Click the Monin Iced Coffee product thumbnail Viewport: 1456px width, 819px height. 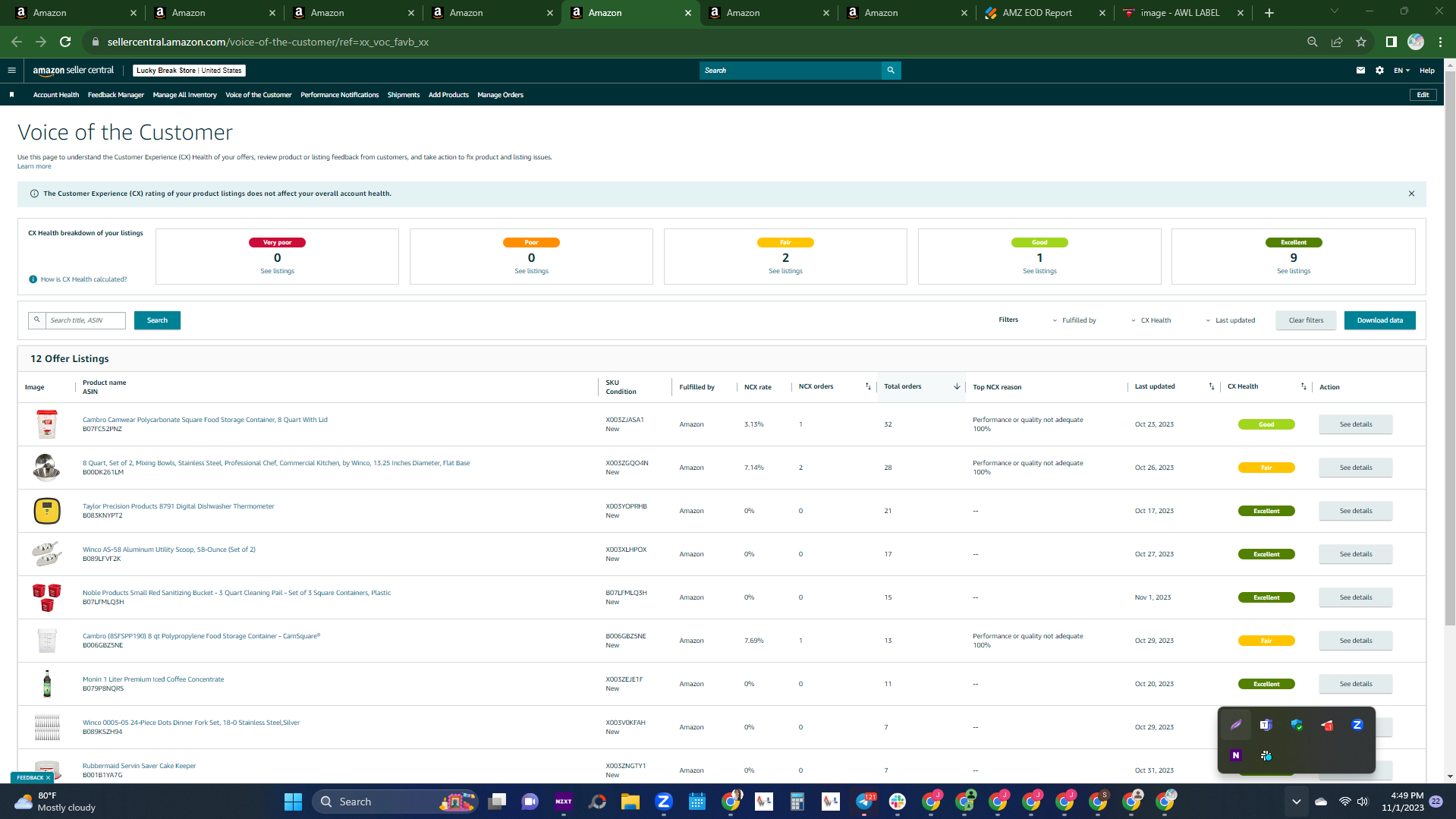pos(47,684)
